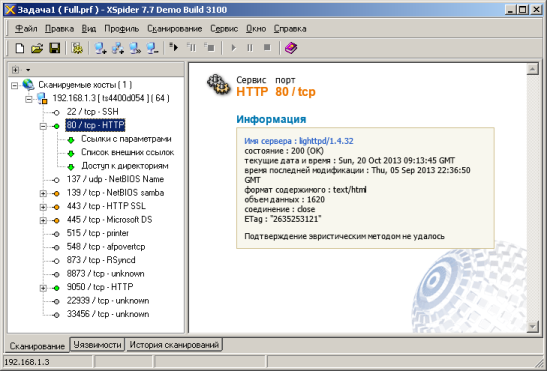Click the green arrow beside Доступ к директориям

(71, 167)
